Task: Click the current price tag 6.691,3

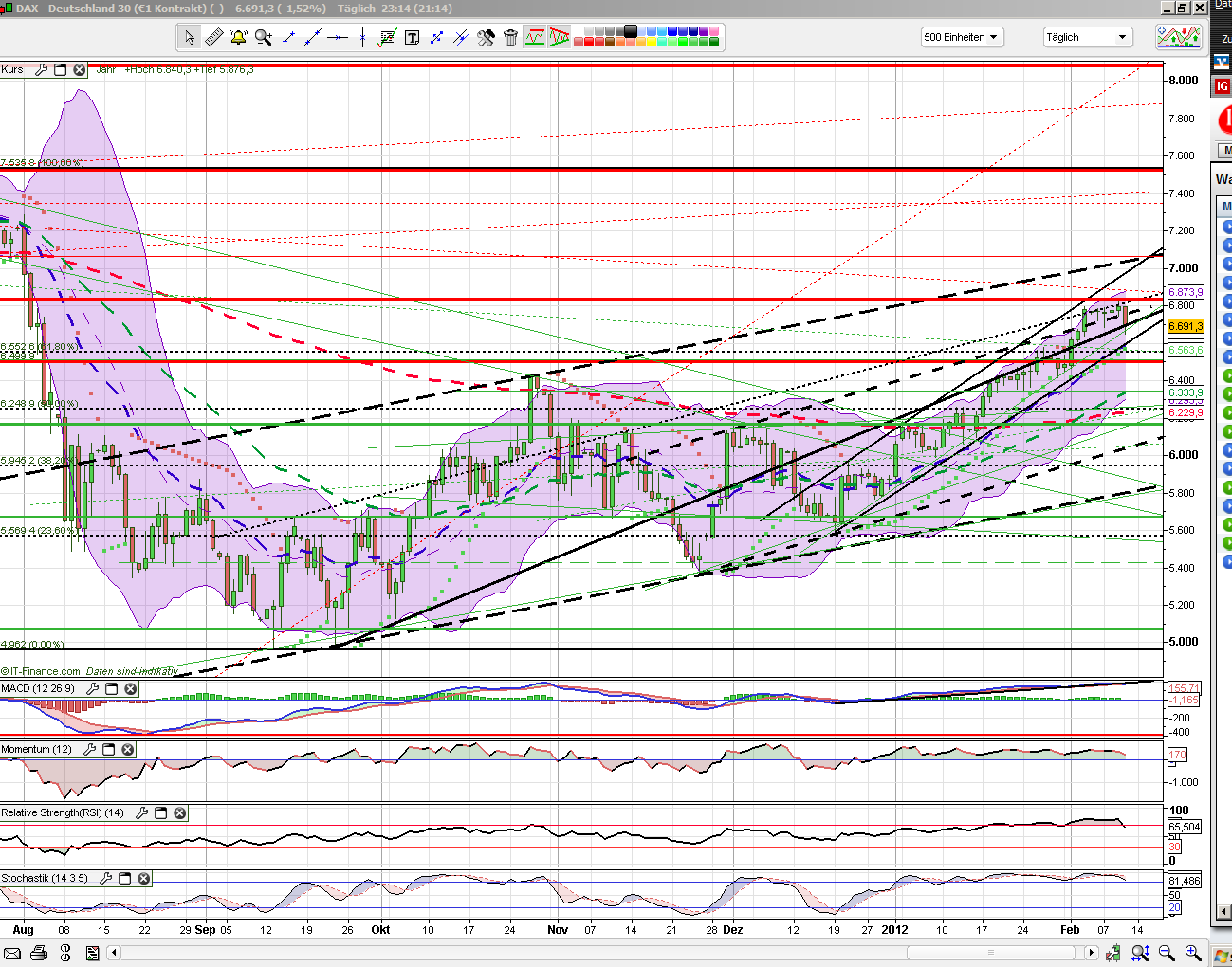Action: point(1186,326)
